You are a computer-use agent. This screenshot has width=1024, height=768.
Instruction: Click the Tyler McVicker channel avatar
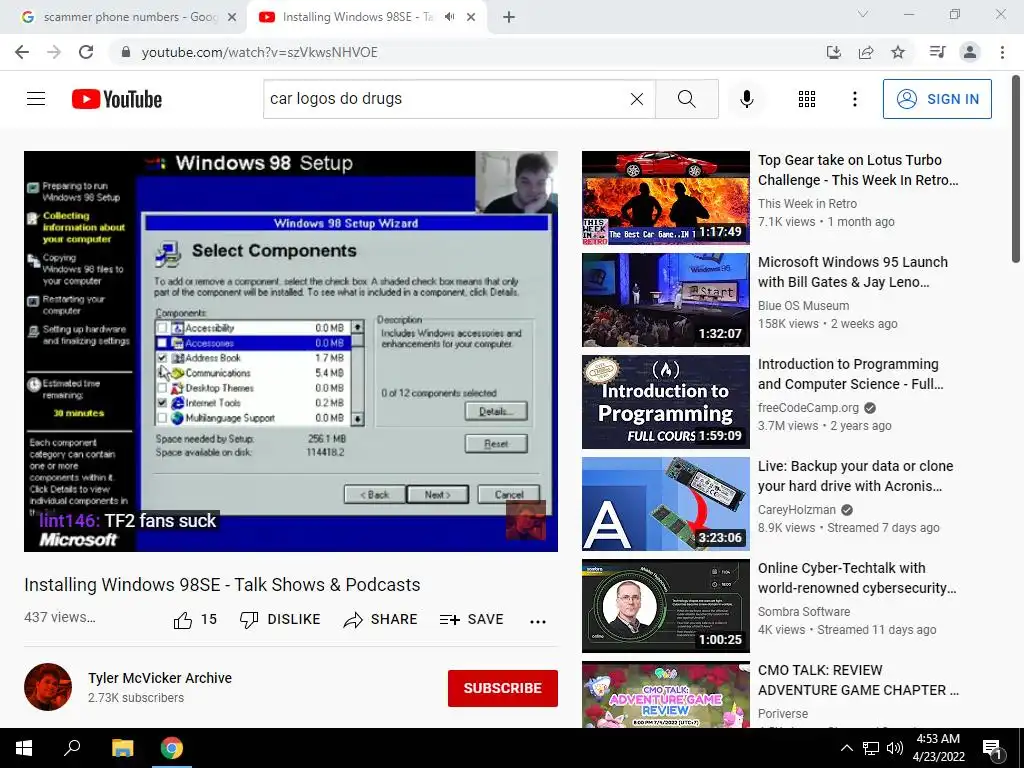[x=48, y=687]
